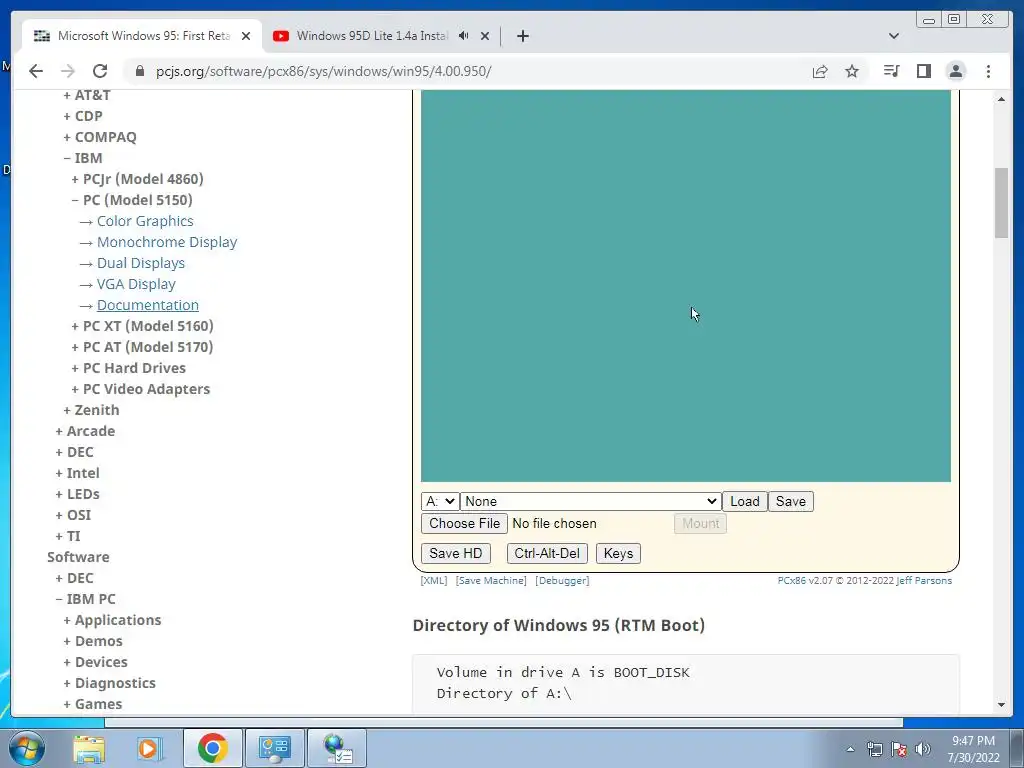
Task: Expand the AT&T tree item
Action: (87, 95)
